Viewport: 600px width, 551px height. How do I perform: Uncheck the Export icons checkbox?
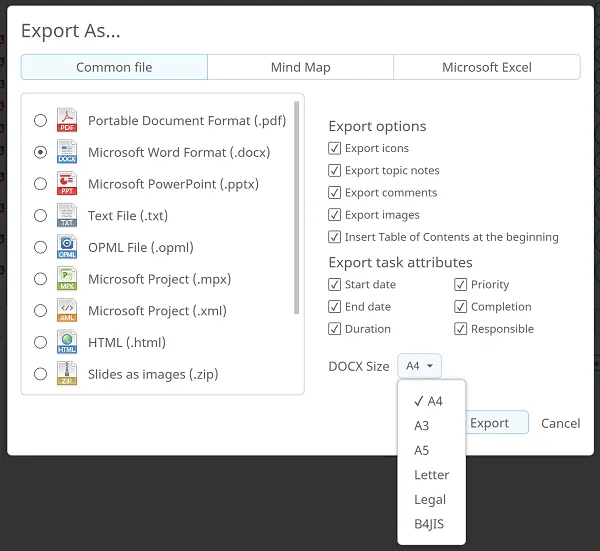pyautogui.click(x=335, y=149)
